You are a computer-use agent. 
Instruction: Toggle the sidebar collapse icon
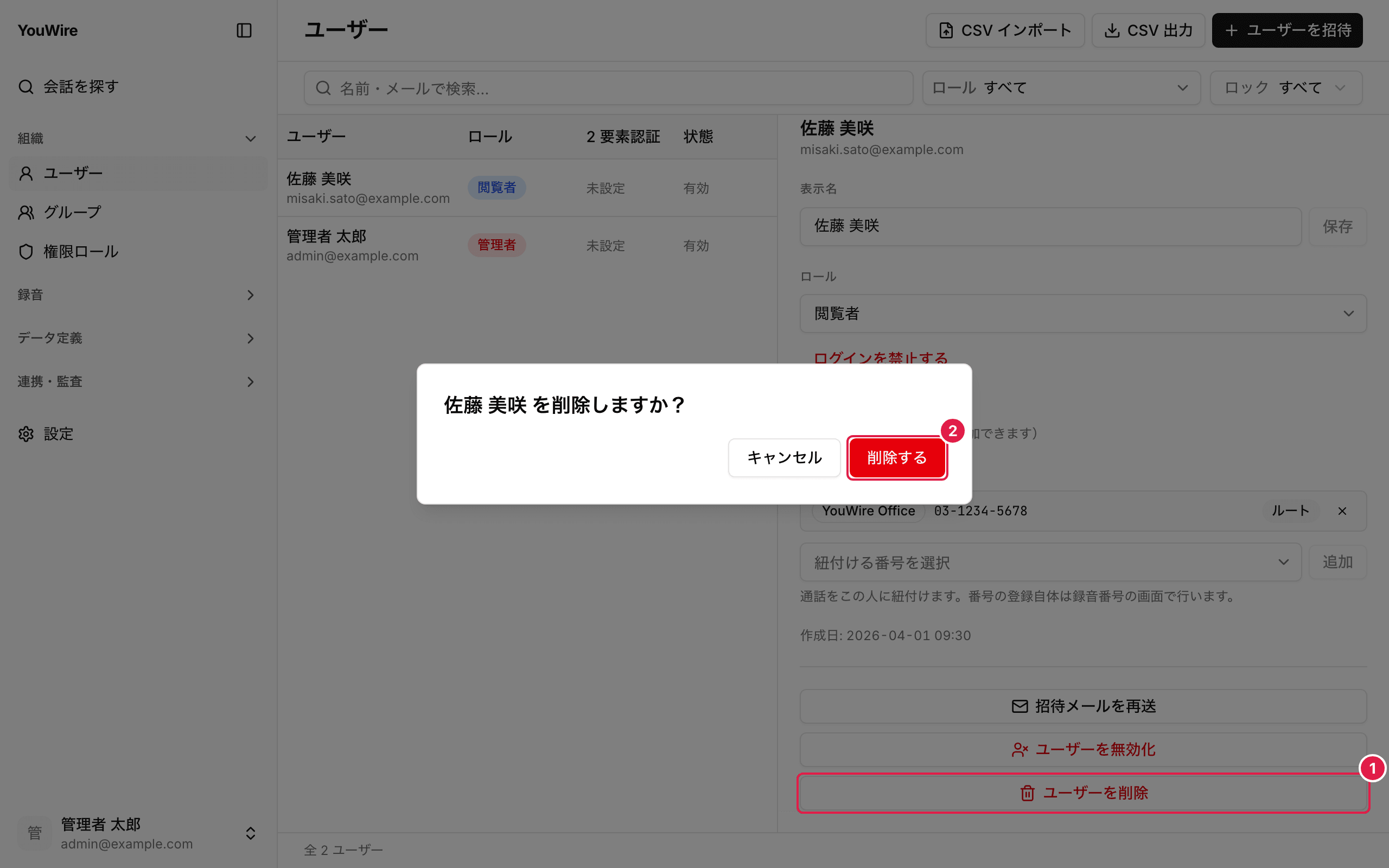tap(244, 30)
